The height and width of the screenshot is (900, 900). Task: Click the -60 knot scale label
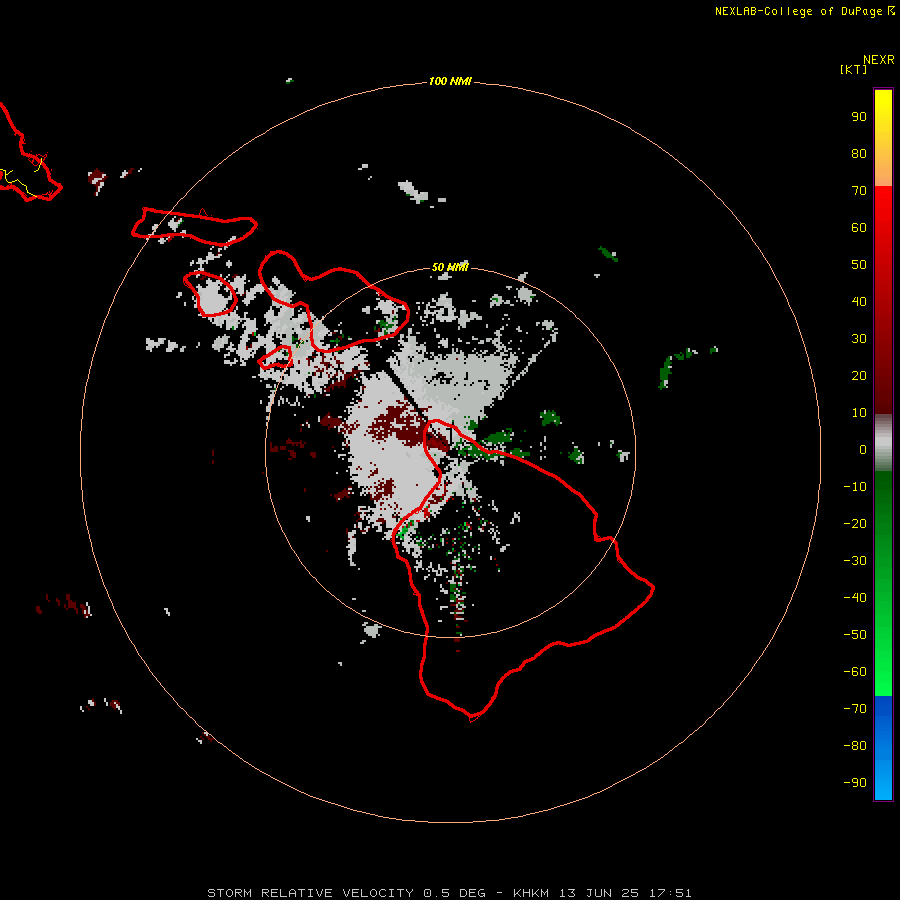pyautogui.click(x=855, y=672)
